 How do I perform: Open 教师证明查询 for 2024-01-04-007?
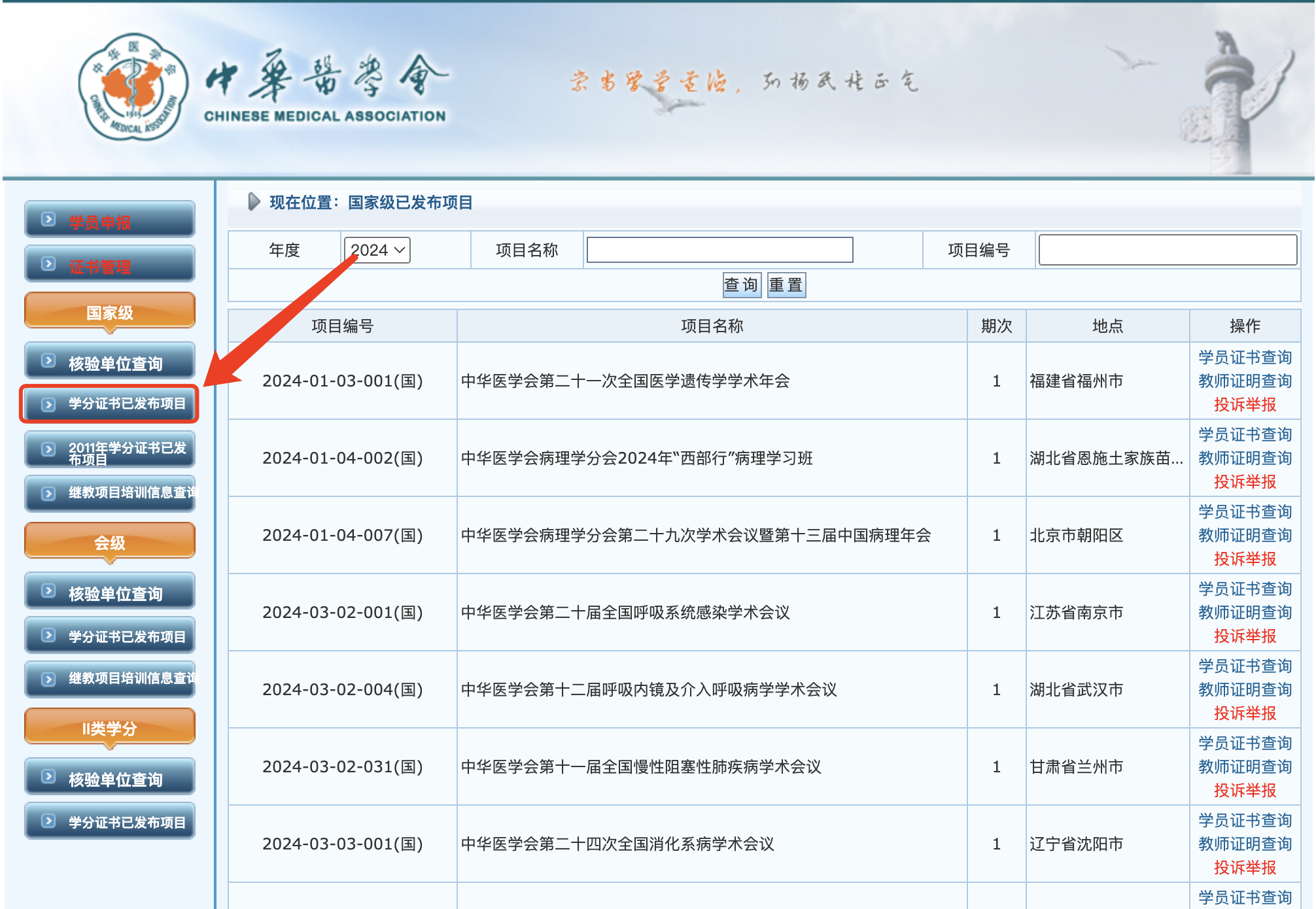pos(1245,536)
